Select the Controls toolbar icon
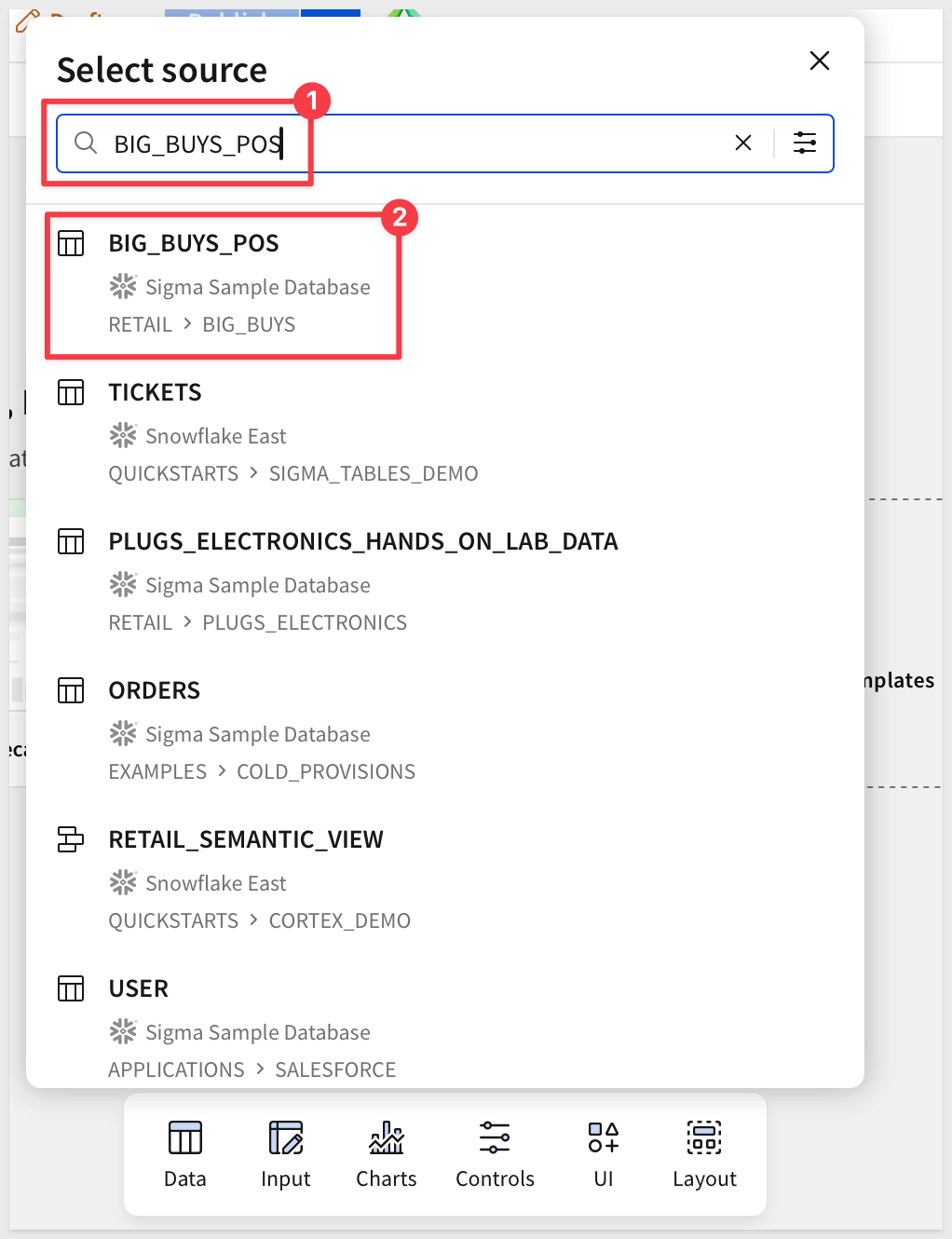This screenshot has width=952, height=1239. click(495, 1155)
